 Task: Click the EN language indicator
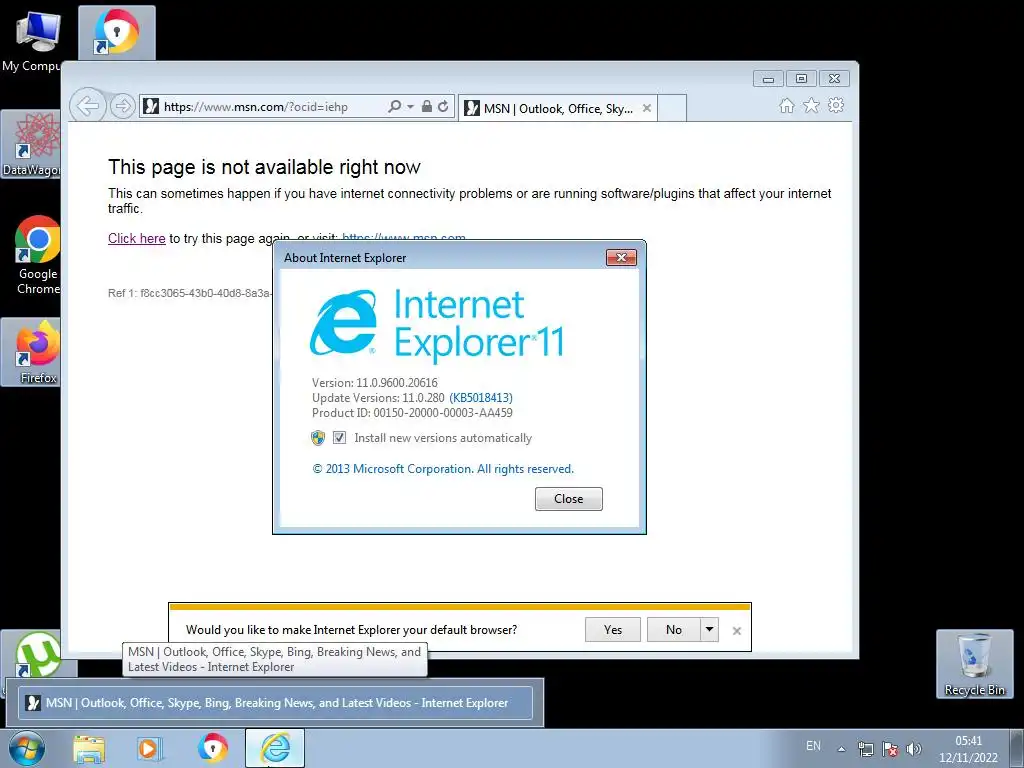click(813, 746)
